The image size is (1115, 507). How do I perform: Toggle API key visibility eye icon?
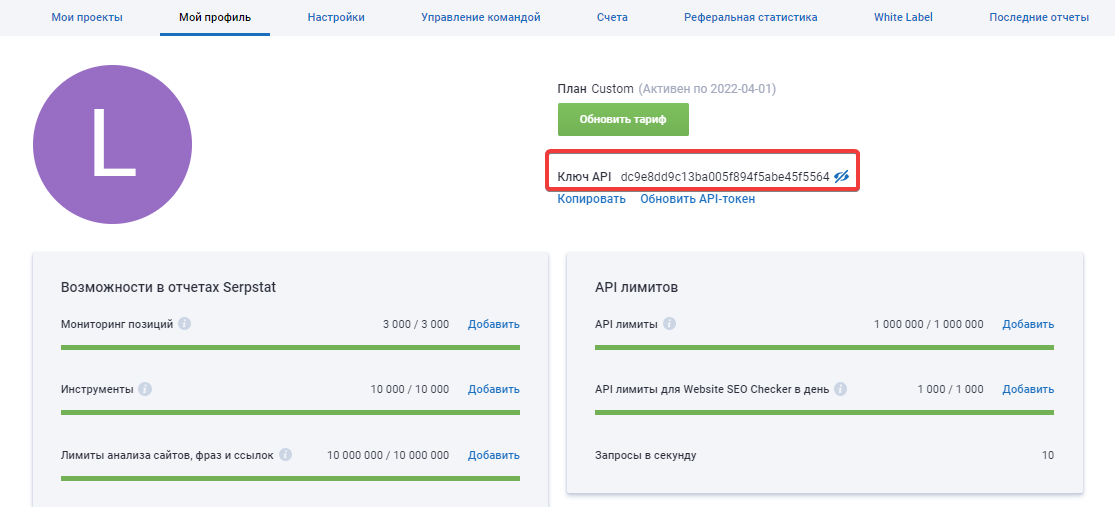pyautogui.click(x=842, y=176)
